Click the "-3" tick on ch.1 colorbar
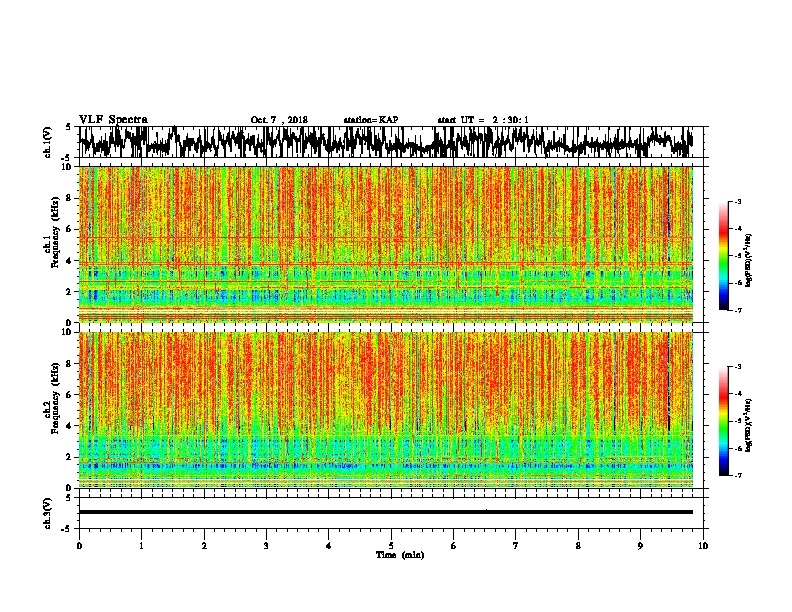The width and height of the screenshot is (792, 612). [x=738, y=201]
